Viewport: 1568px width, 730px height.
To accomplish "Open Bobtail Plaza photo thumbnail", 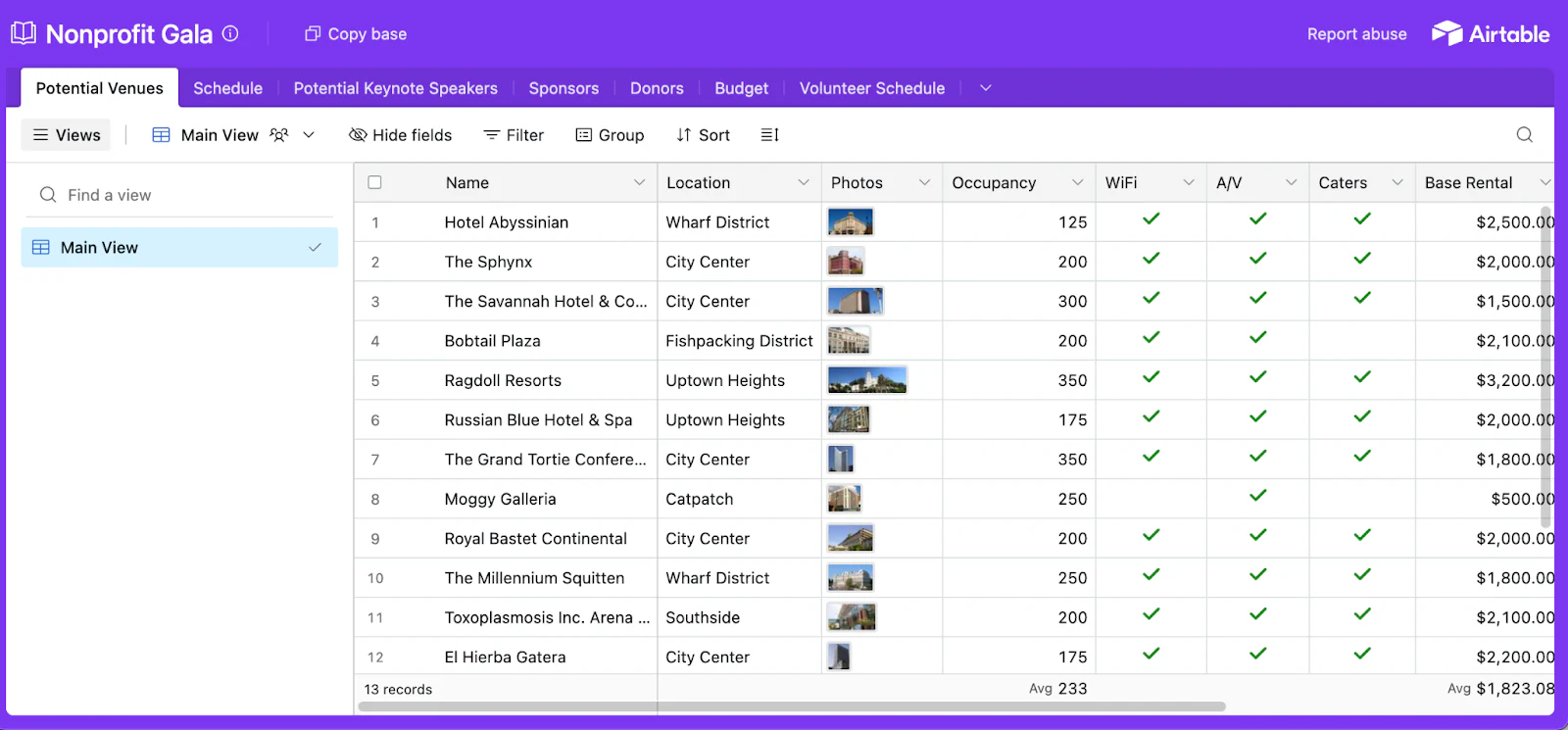I will pyautogui.click(x=849, y=340).
